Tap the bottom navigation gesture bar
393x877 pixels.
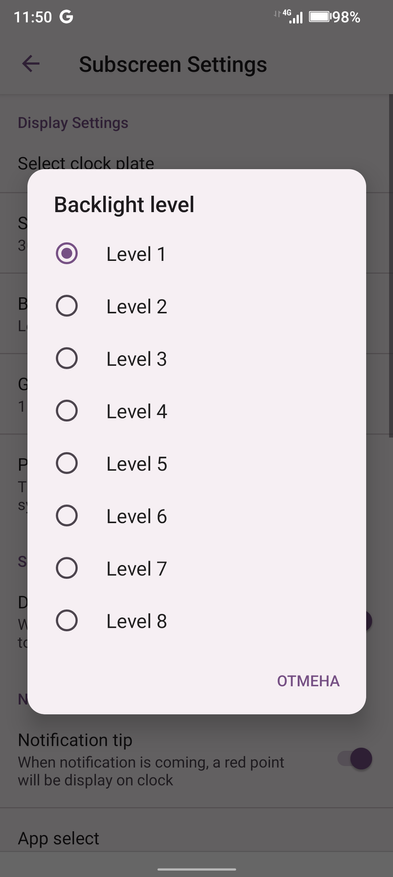click(x=197, y=869)
